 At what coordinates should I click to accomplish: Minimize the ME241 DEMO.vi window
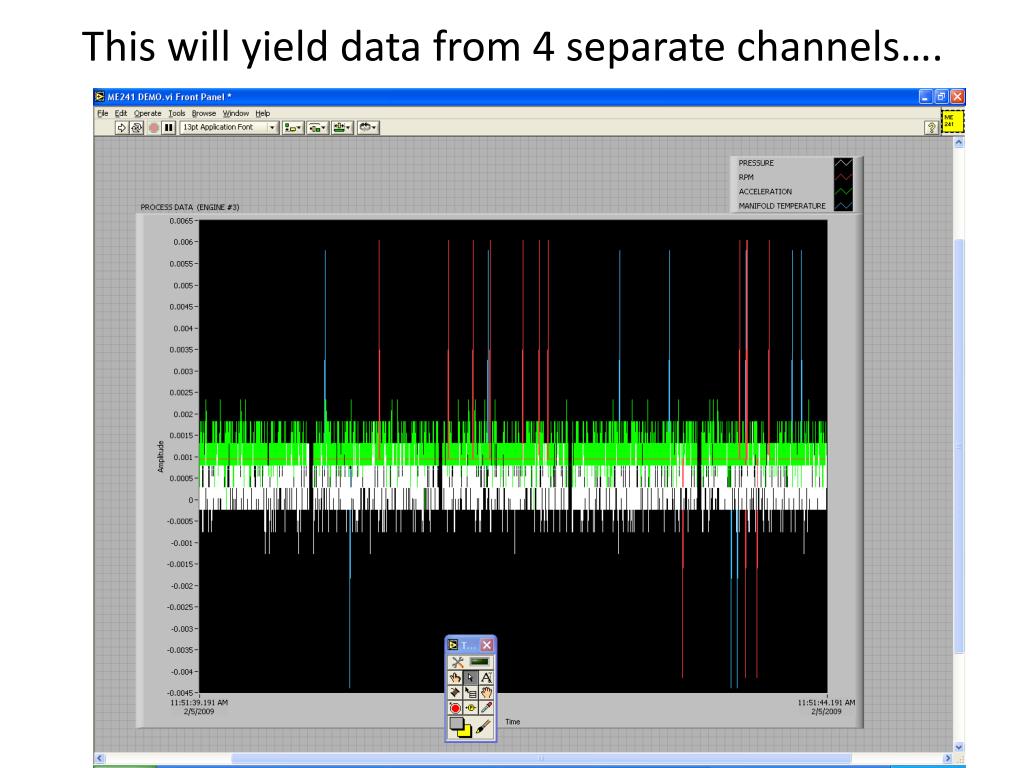tap(925, 97)
